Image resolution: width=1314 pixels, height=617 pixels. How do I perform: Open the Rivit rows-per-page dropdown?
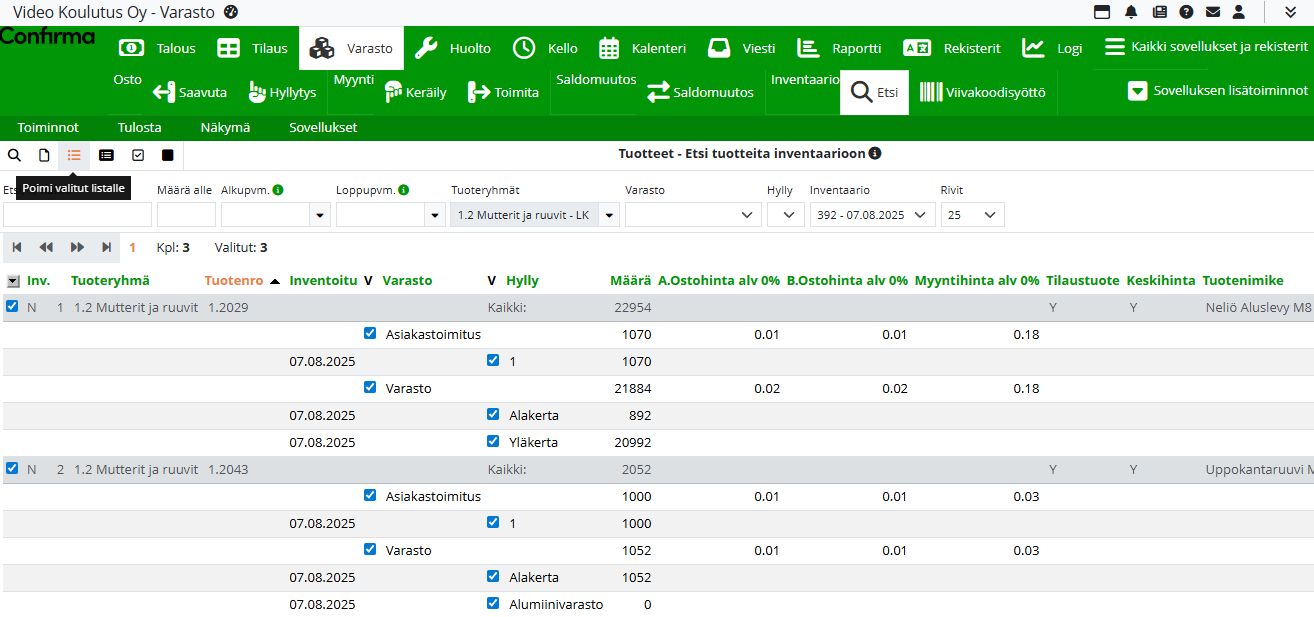pyautogui.click(x=972, y=215)
